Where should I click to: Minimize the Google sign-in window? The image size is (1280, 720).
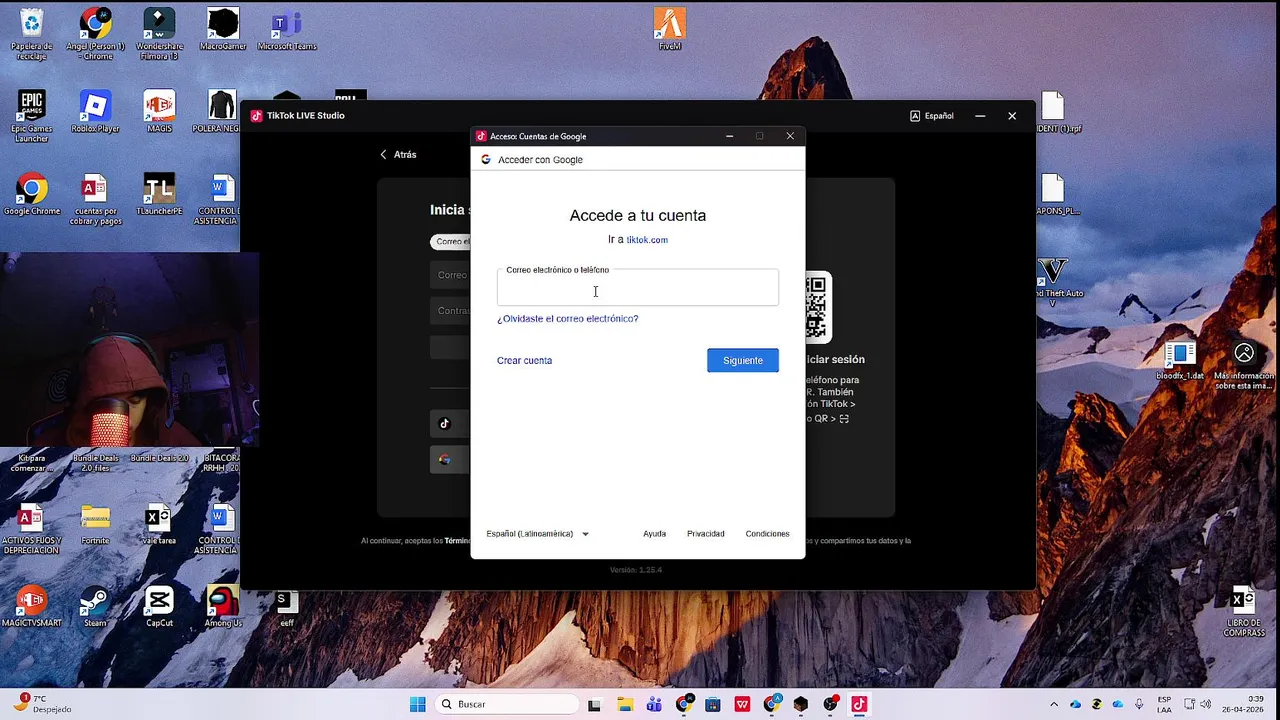pos(730,136)
